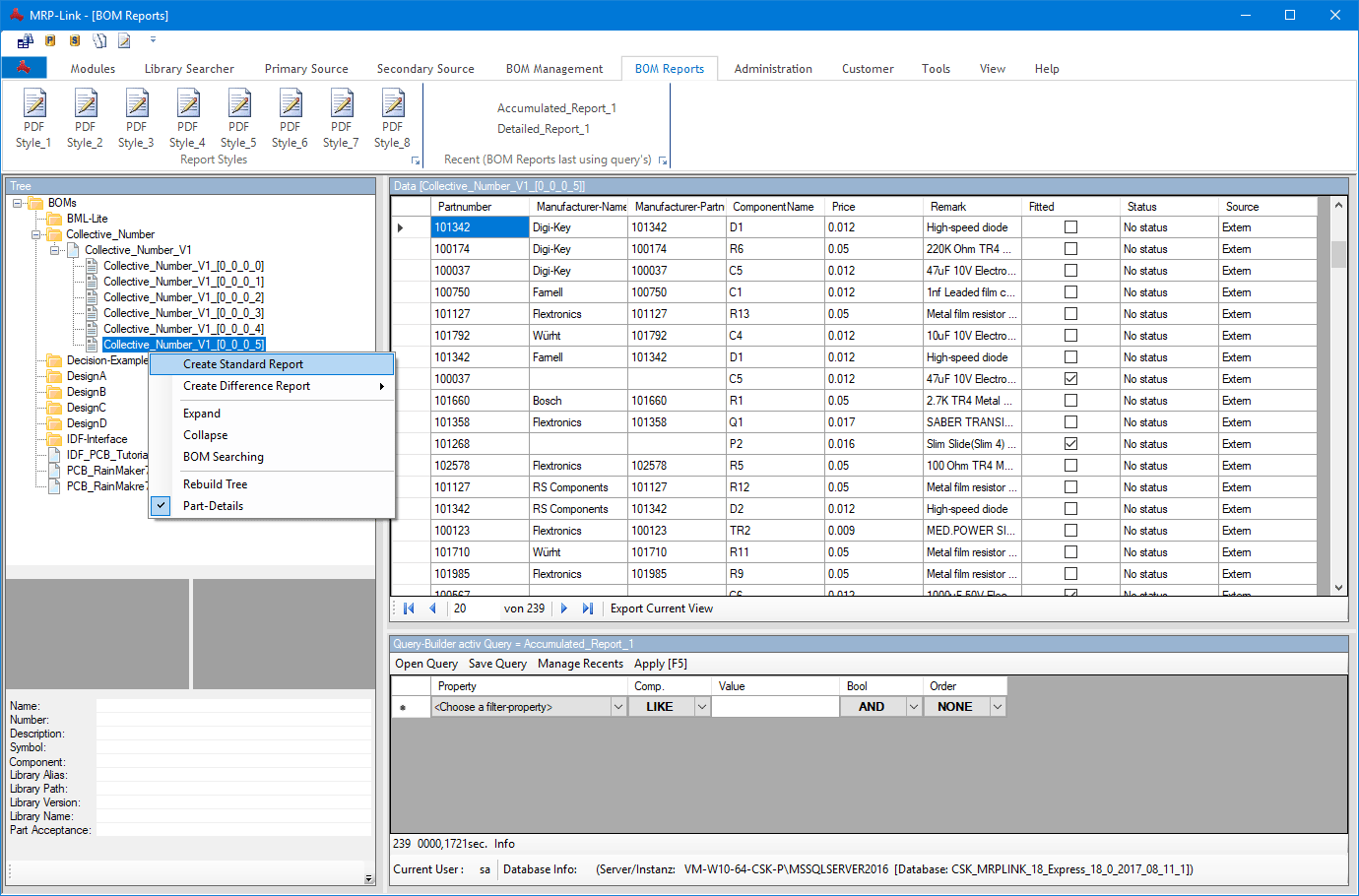Viewport: 1359px width, 896px height.
Task: Go to previous record in data navigator
Action: [x=432, y=608]
